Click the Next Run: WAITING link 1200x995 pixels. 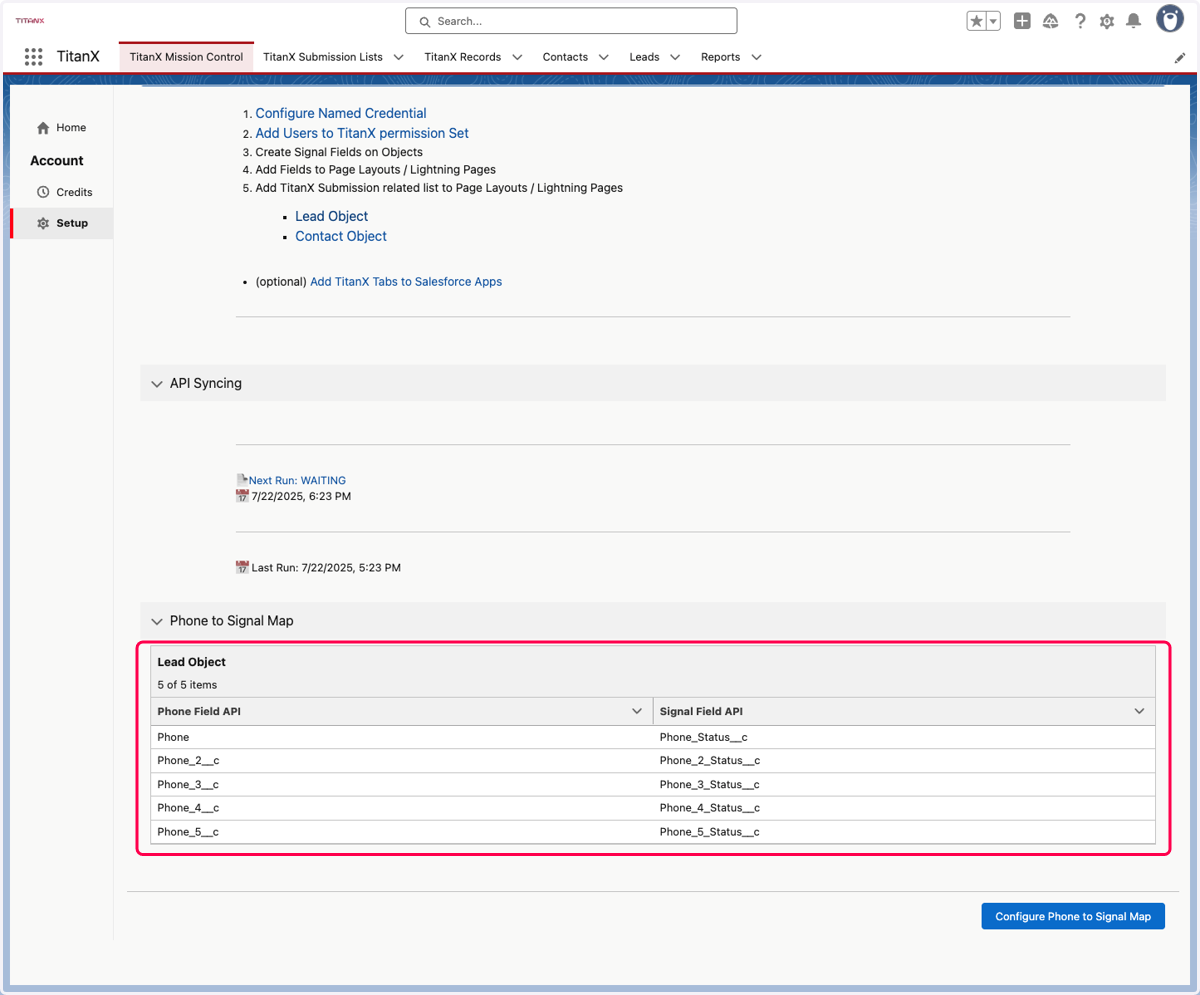click(x=297, y=481)
